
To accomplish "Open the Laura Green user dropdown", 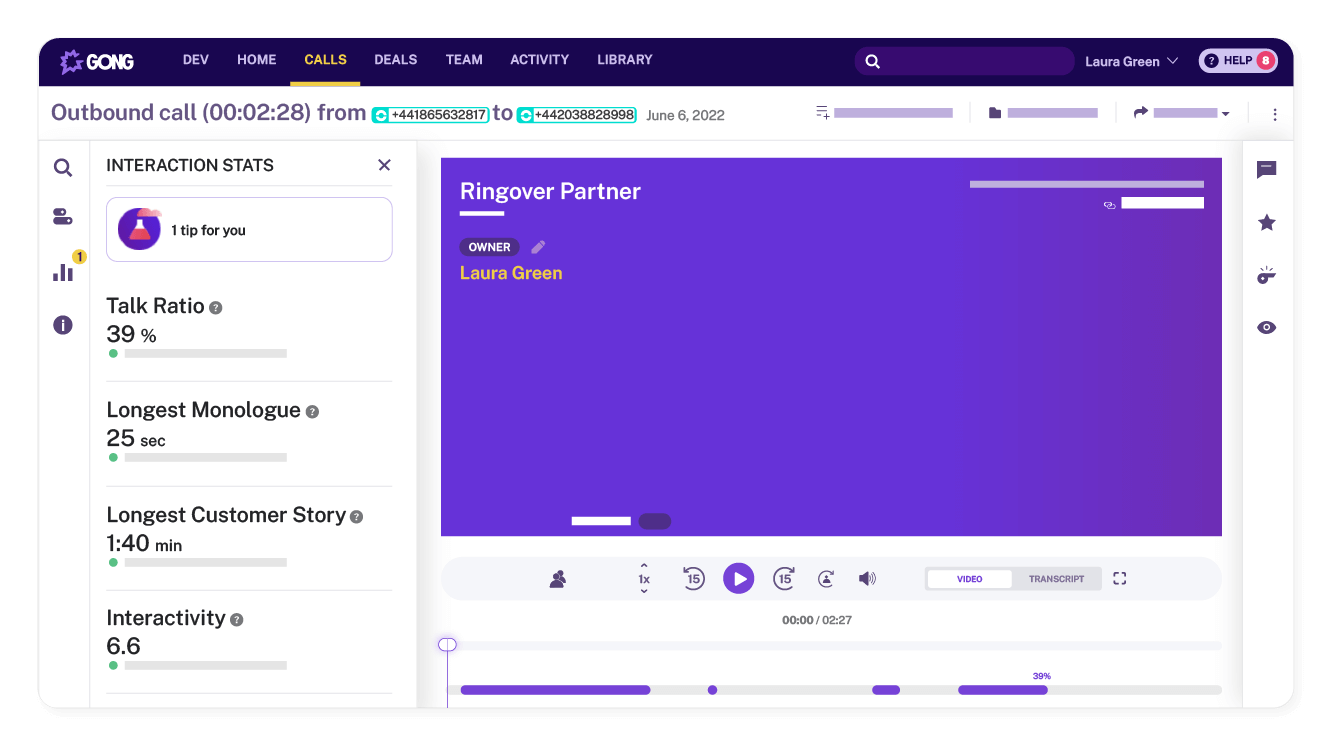I will 1131,62.
